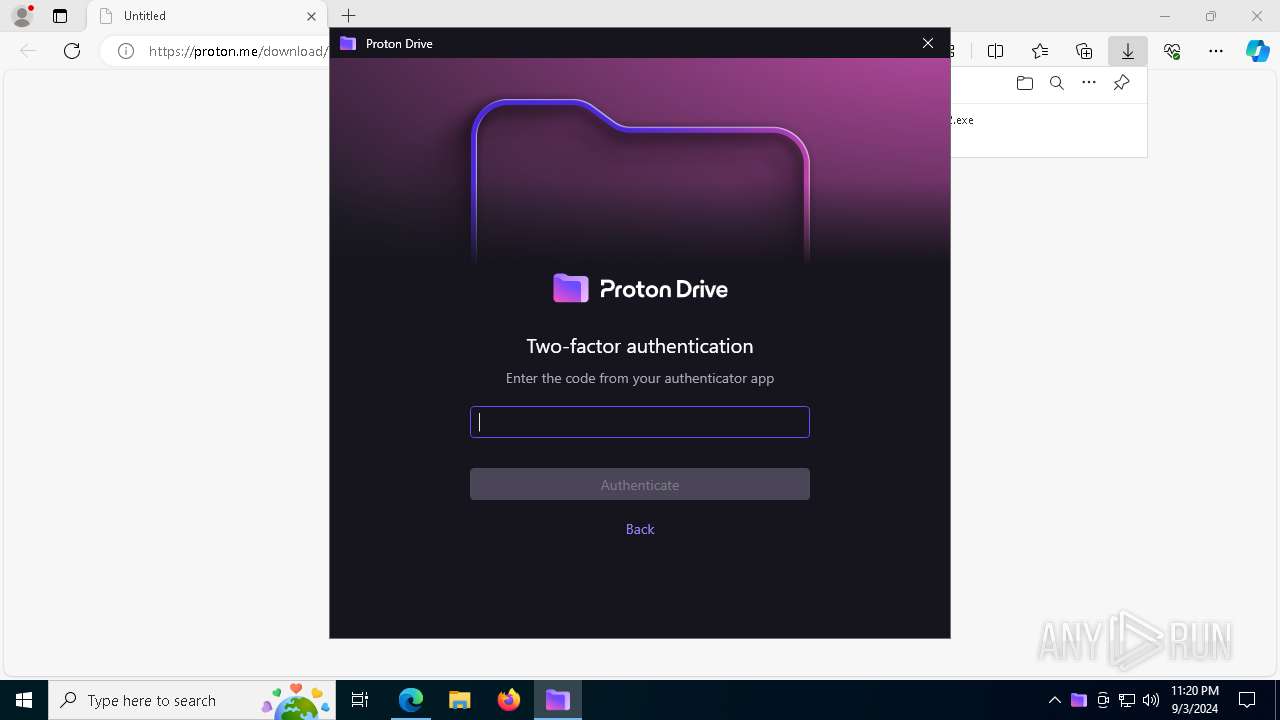The image size is (1280, 720).
Task: Open Windows notification center
Action: (1248, 700)
